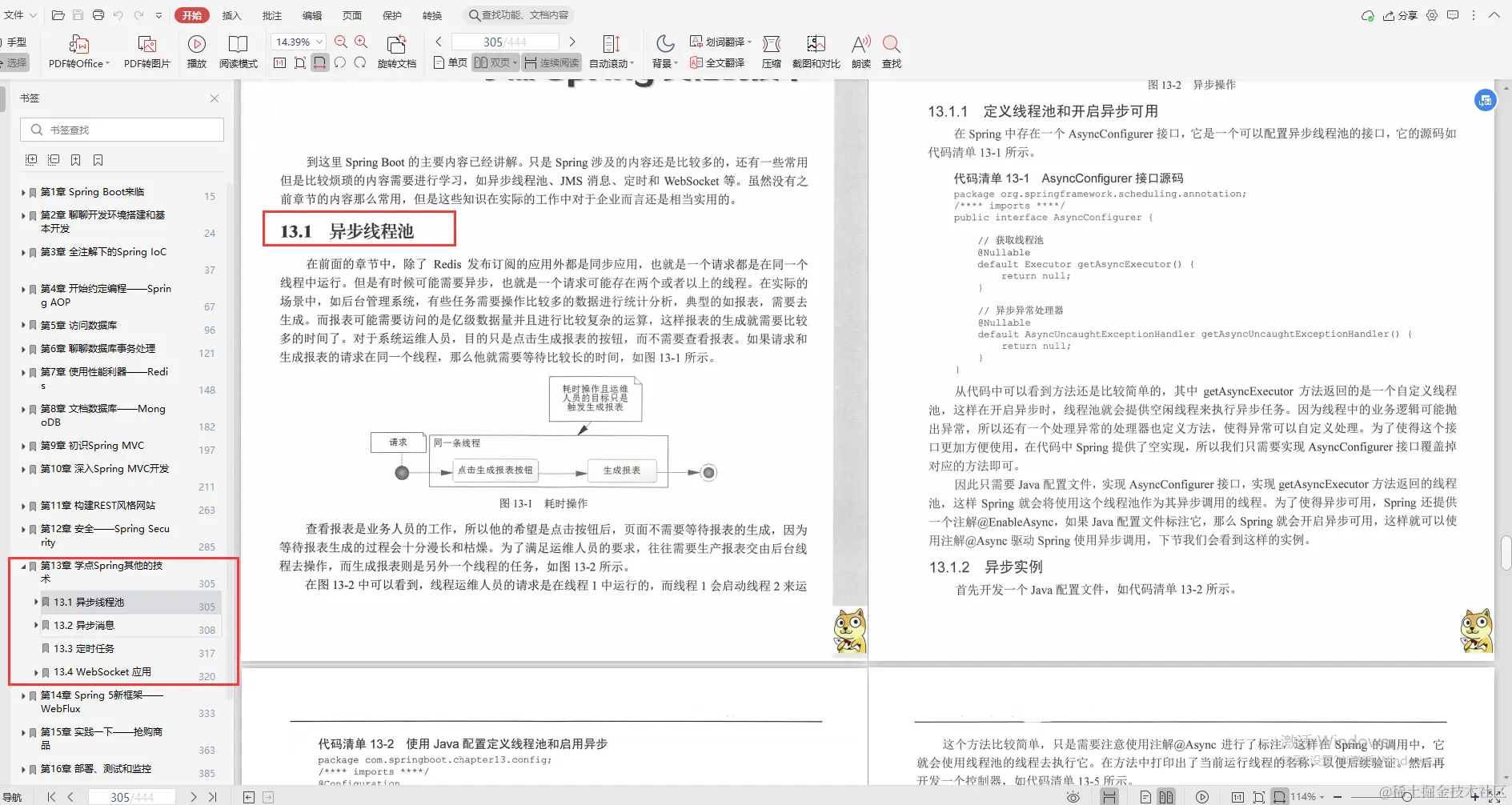Image resolution: width=1512 pixels, height=805 pixels.
Task: Toggle 连续阅读 continuous reading mode
Action: pyautogui.click(x=551, y=62)
